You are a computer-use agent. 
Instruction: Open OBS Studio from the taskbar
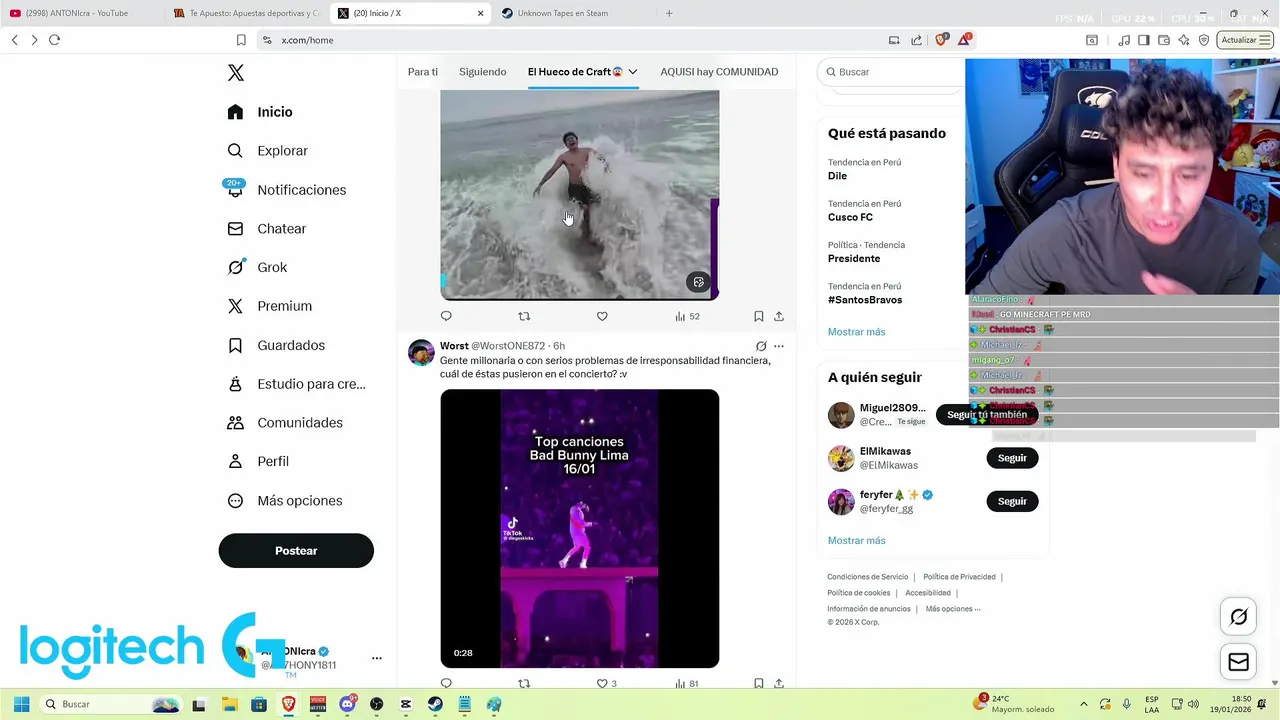(x=376, y=704)
